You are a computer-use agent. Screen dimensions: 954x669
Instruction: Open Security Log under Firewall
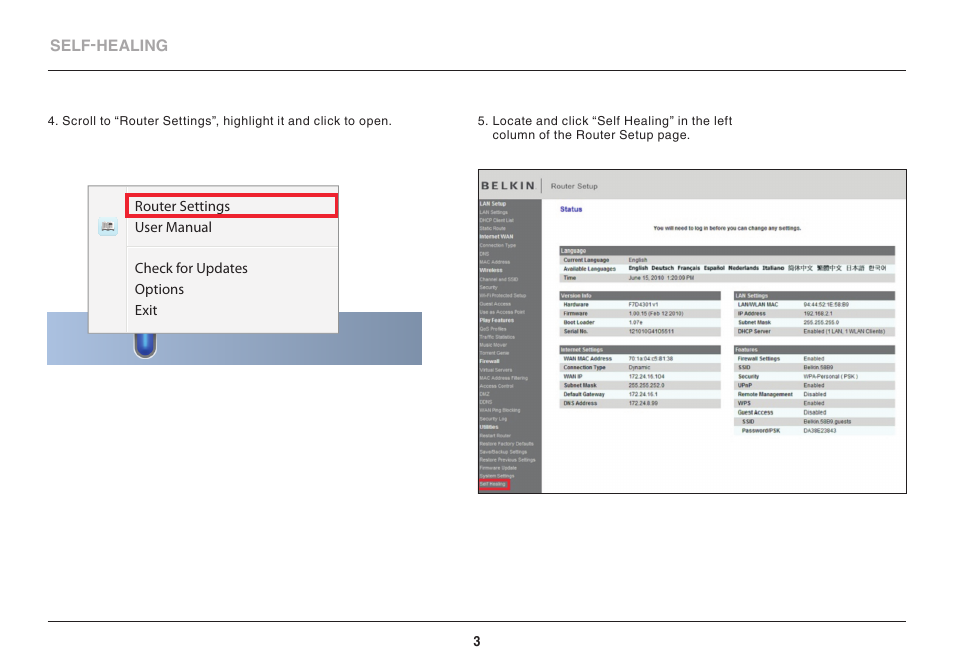(493, 418)
